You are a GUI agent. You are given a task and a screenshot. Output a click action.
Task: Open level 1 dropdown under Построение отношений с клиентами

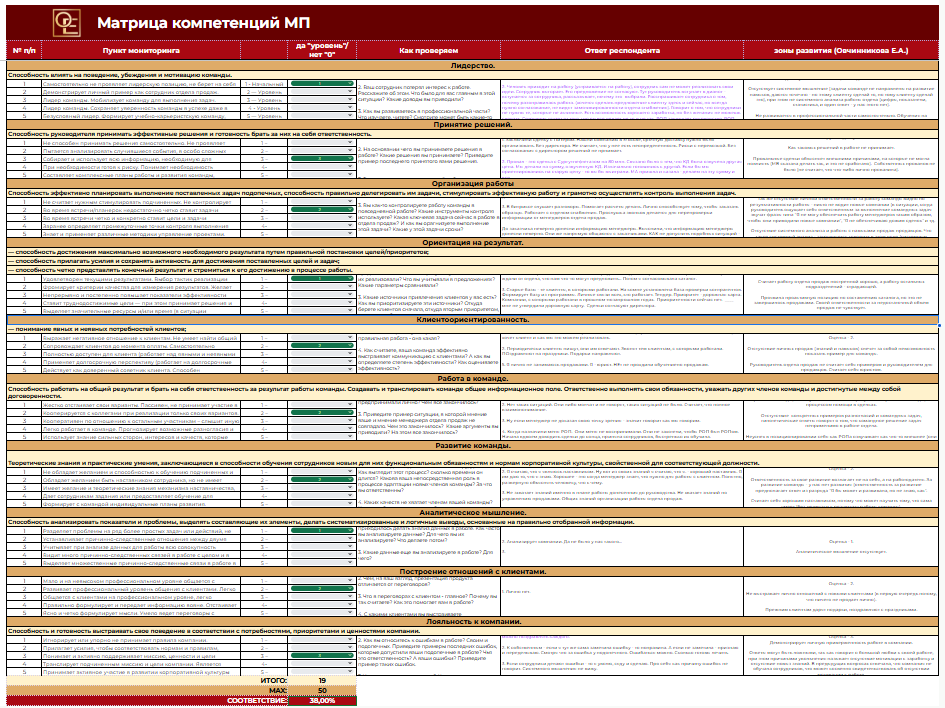322,580
